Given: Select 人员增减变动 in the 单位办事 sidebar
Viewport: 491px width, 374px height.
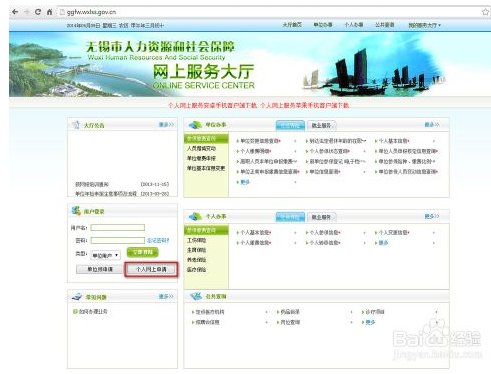Looking at the screenshot, I should pos(201,148).
